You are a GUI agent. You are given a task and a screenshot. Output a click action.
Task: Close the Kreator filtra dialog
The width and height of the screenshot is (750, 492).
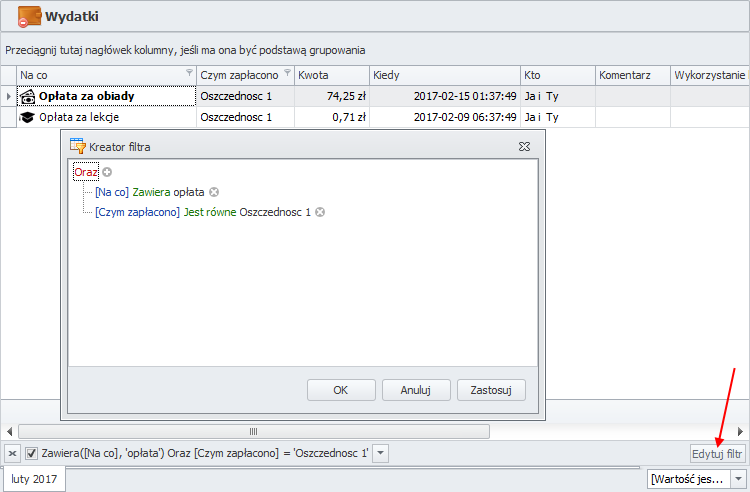pyautogui.click(x=524, y=146)
